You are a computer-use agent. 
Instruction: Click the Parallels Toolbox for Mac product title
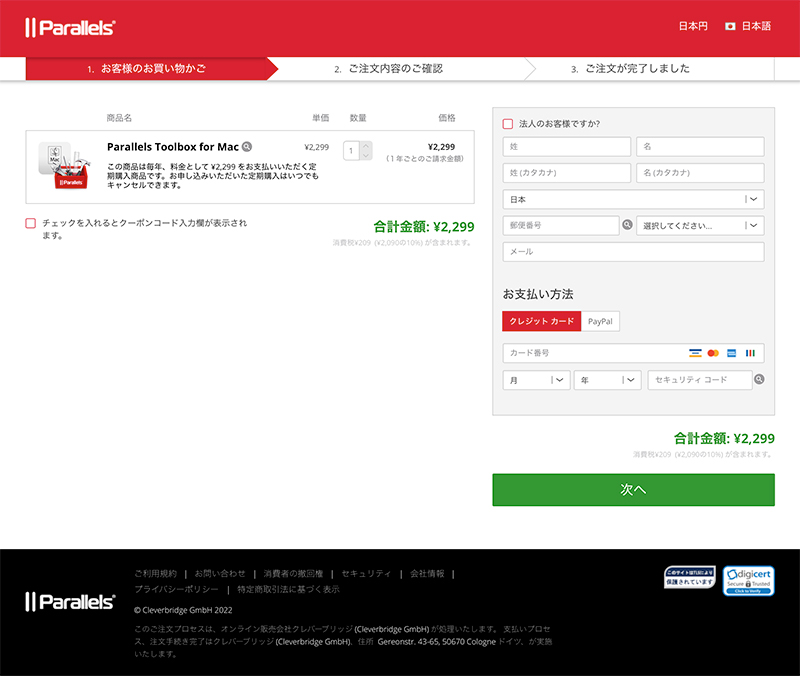(x=172, y=147)
